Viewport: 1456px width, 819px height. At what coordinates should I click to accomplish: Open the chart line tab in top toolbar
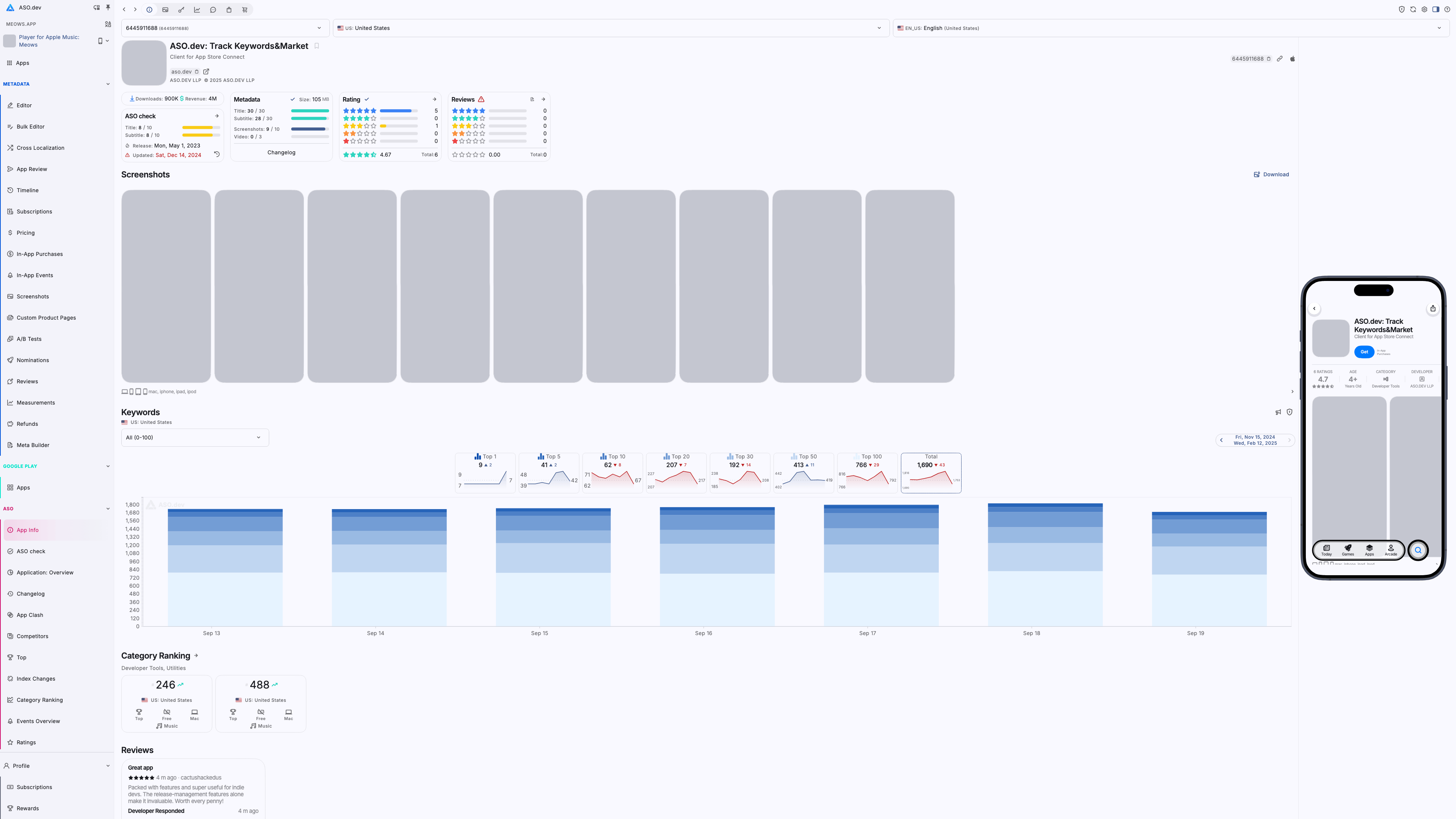pos(197,9)
